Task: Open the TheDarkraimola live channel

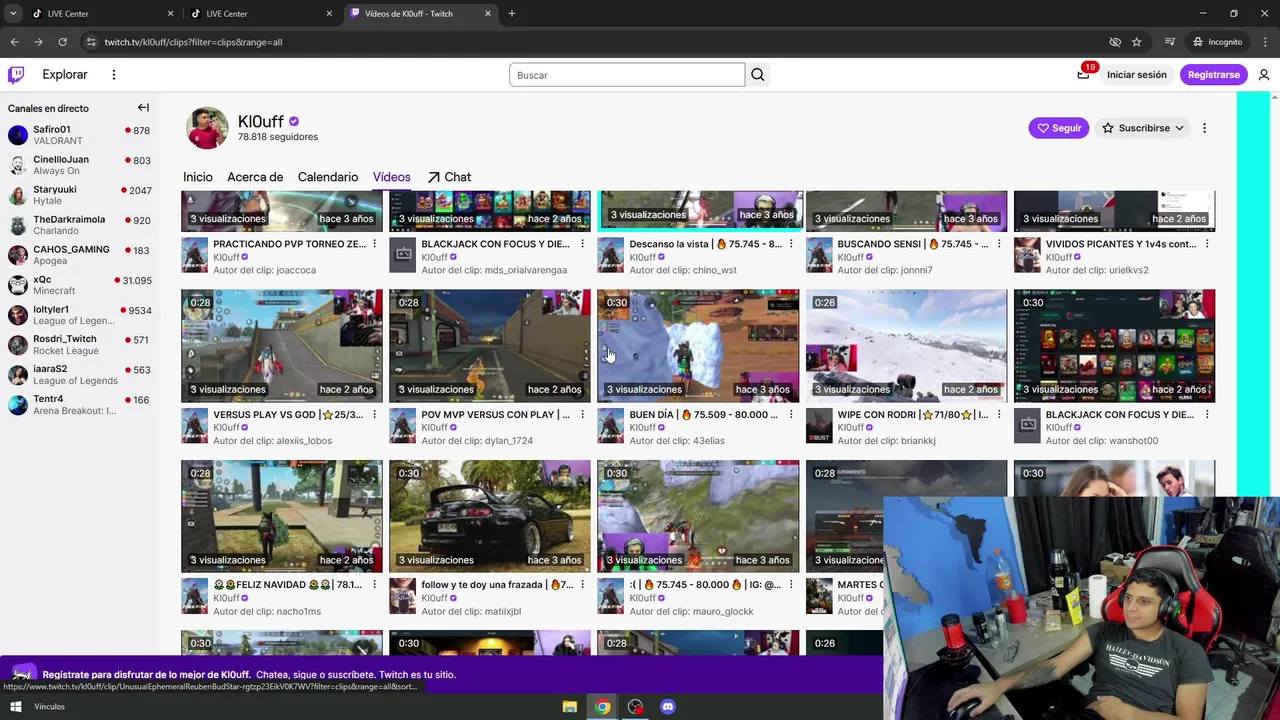Action: 80,225
